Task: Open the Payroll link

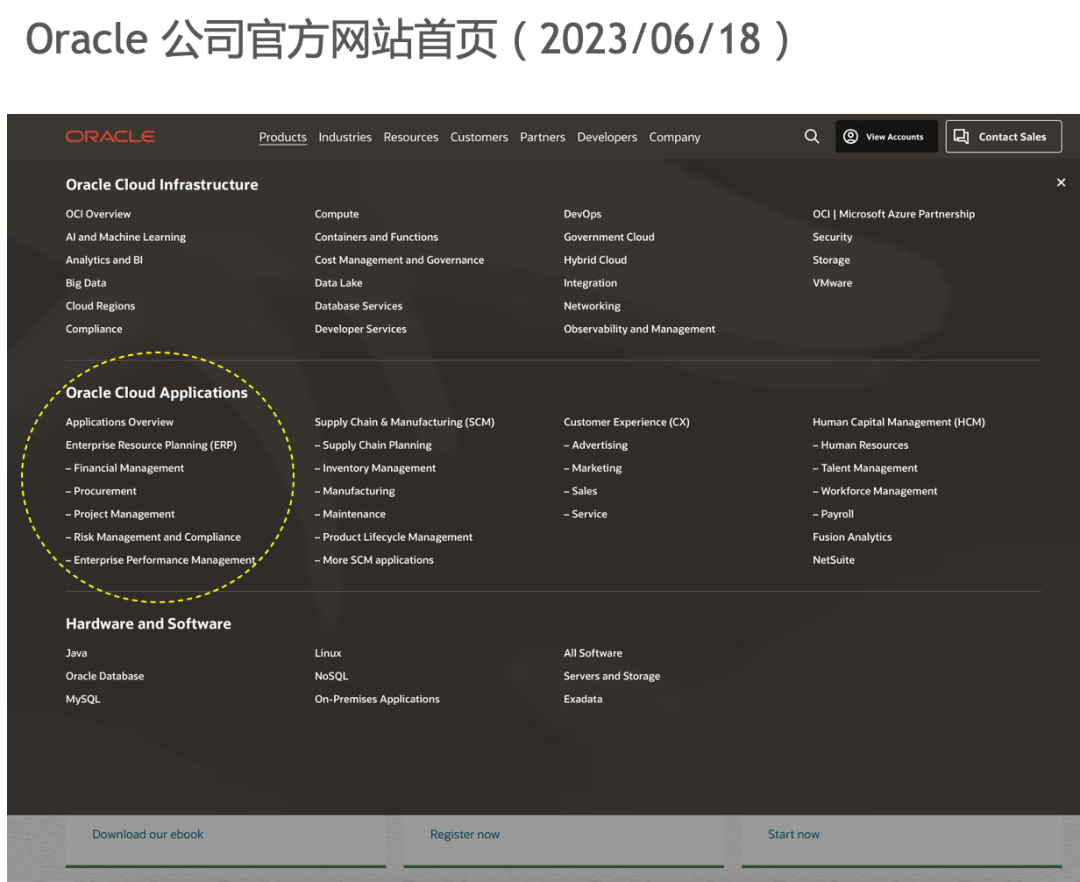Action: pos(833,514)
